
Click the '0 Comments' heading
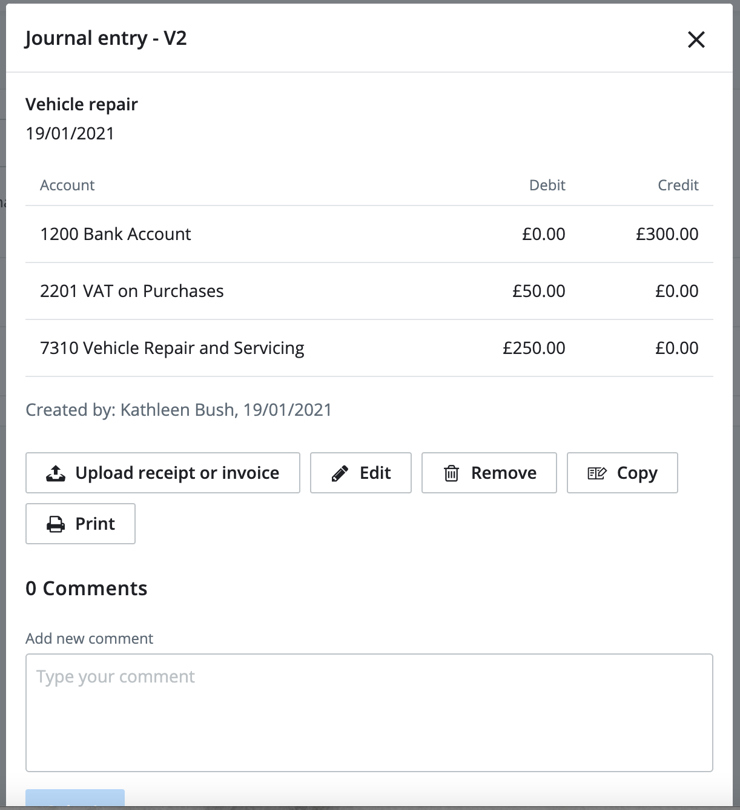[x=86, y=588]
